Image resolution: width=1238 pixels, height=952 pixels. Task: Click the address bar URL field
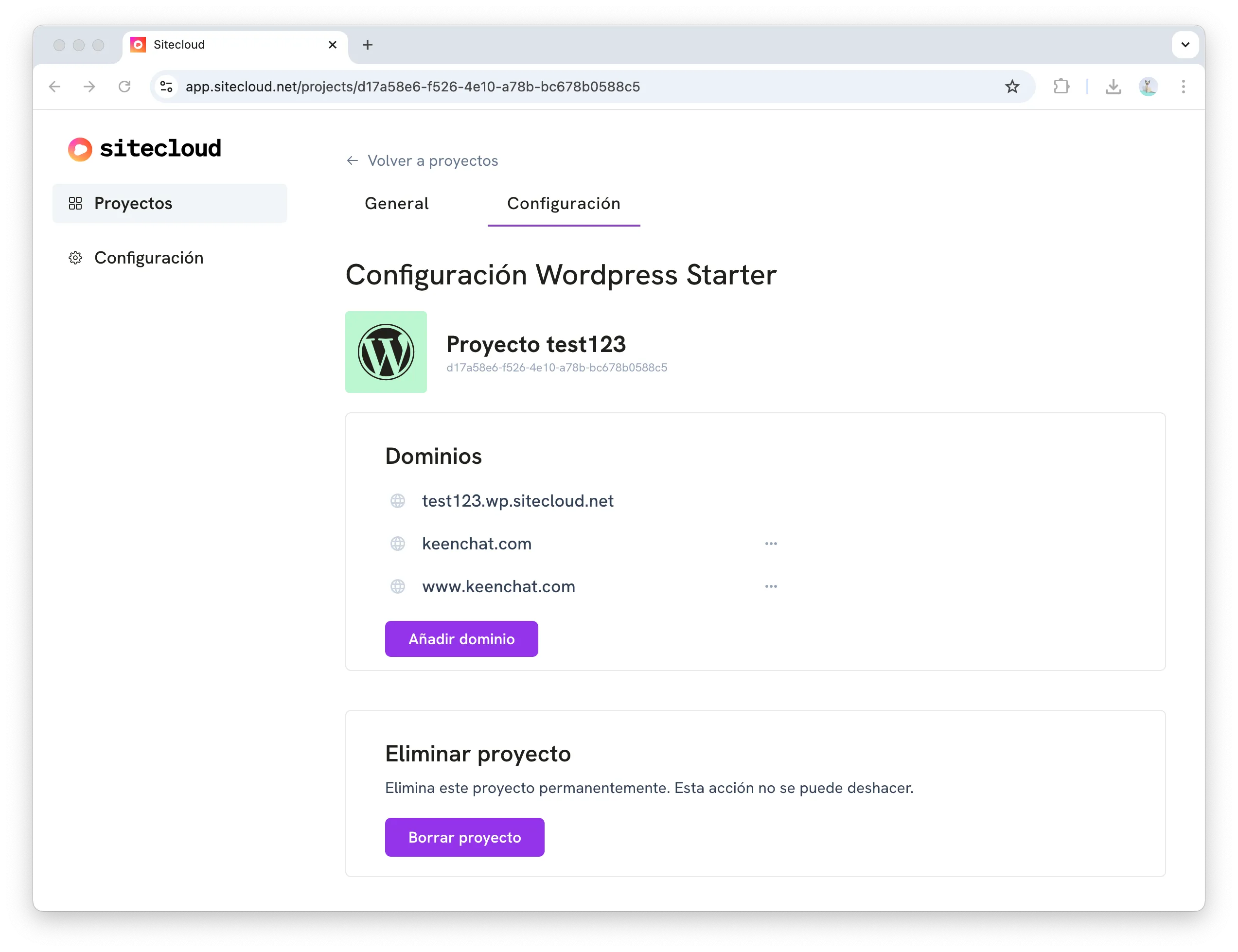pyautogui.click(x=566, y=87)
